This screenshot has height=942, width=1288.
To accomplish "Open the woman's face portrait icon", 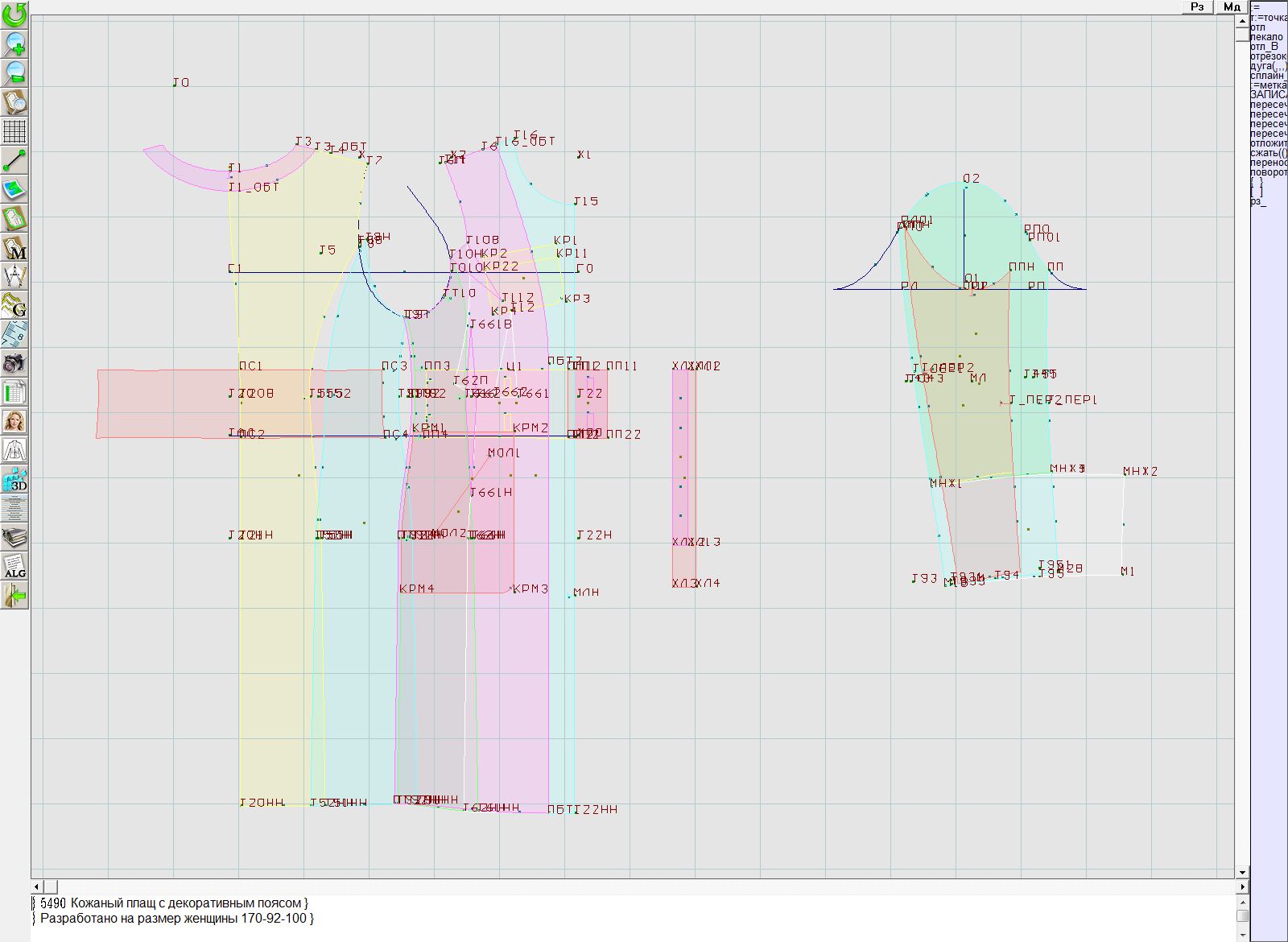I will (x=14, y=421).
